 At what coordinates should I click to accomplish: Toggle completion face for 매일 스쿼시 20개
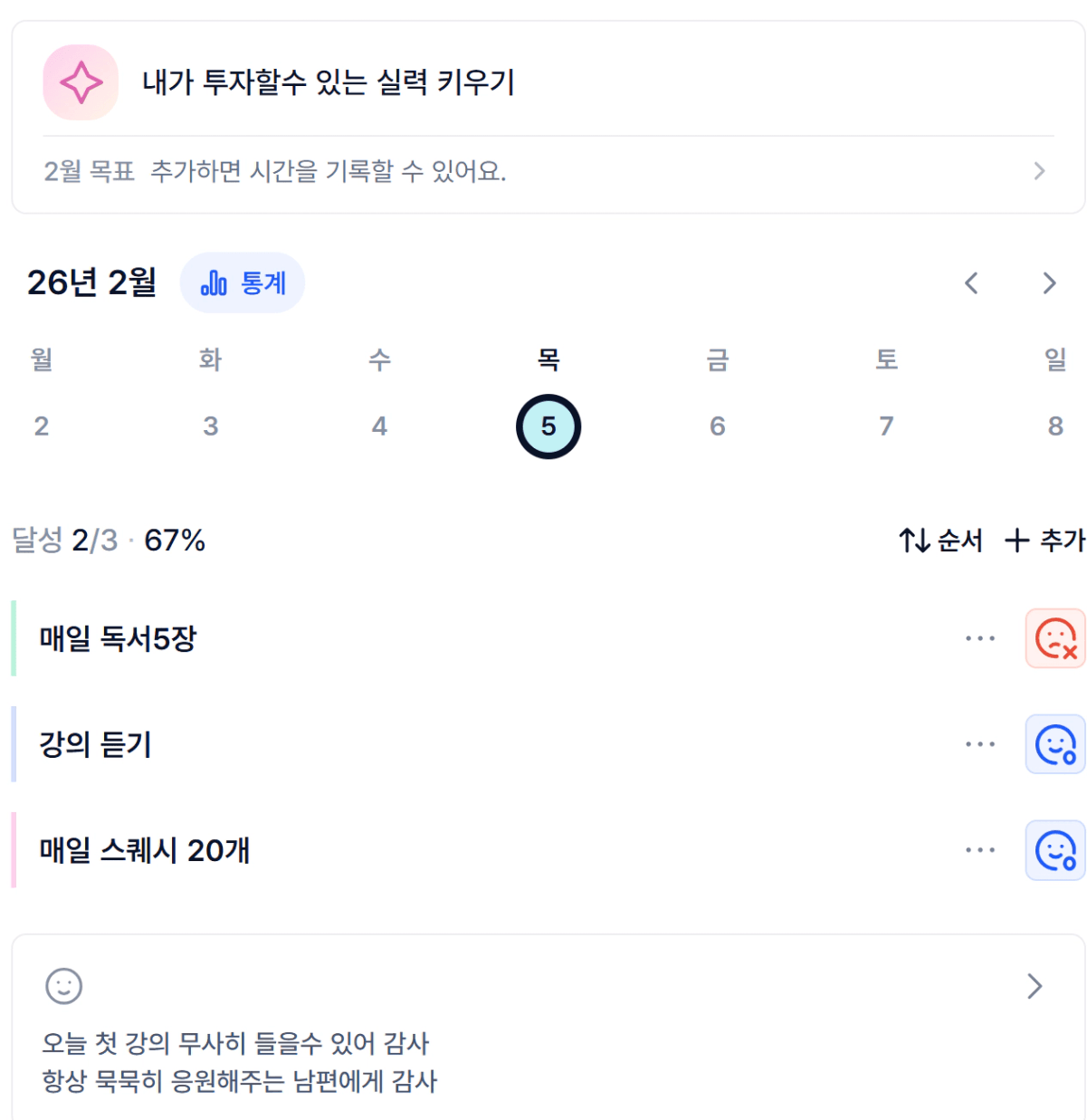tap(1054, 850)
